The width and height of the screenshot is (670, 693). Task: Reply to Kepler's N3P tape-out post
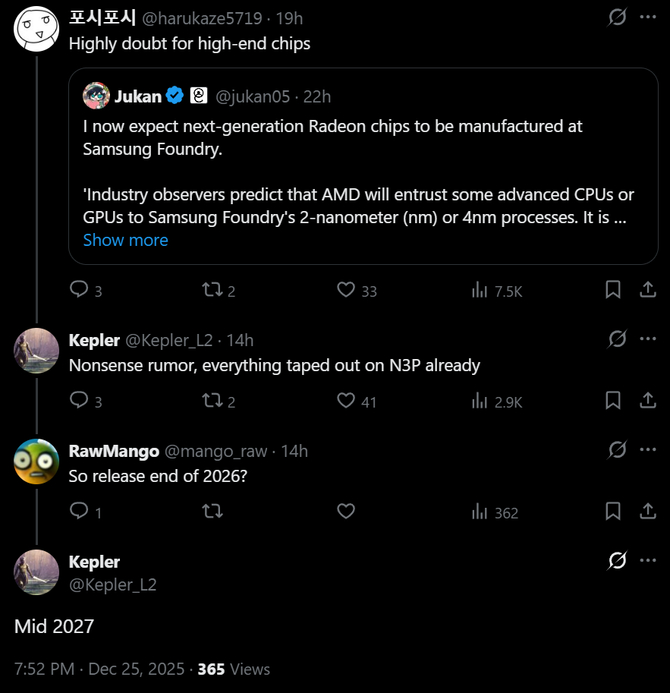[79, 401]
